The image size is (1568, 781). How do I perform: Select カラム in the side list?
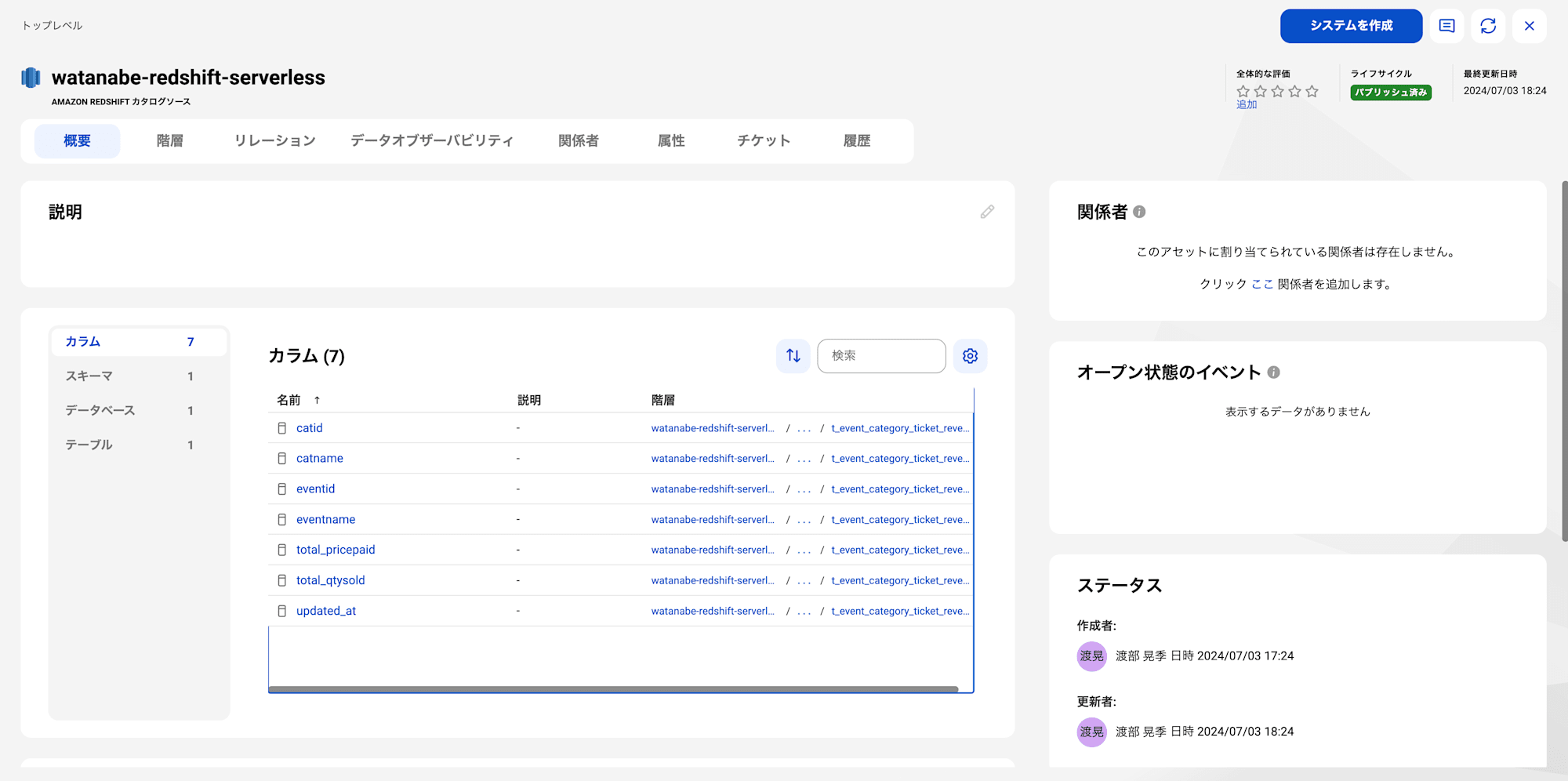click(139, 342)
